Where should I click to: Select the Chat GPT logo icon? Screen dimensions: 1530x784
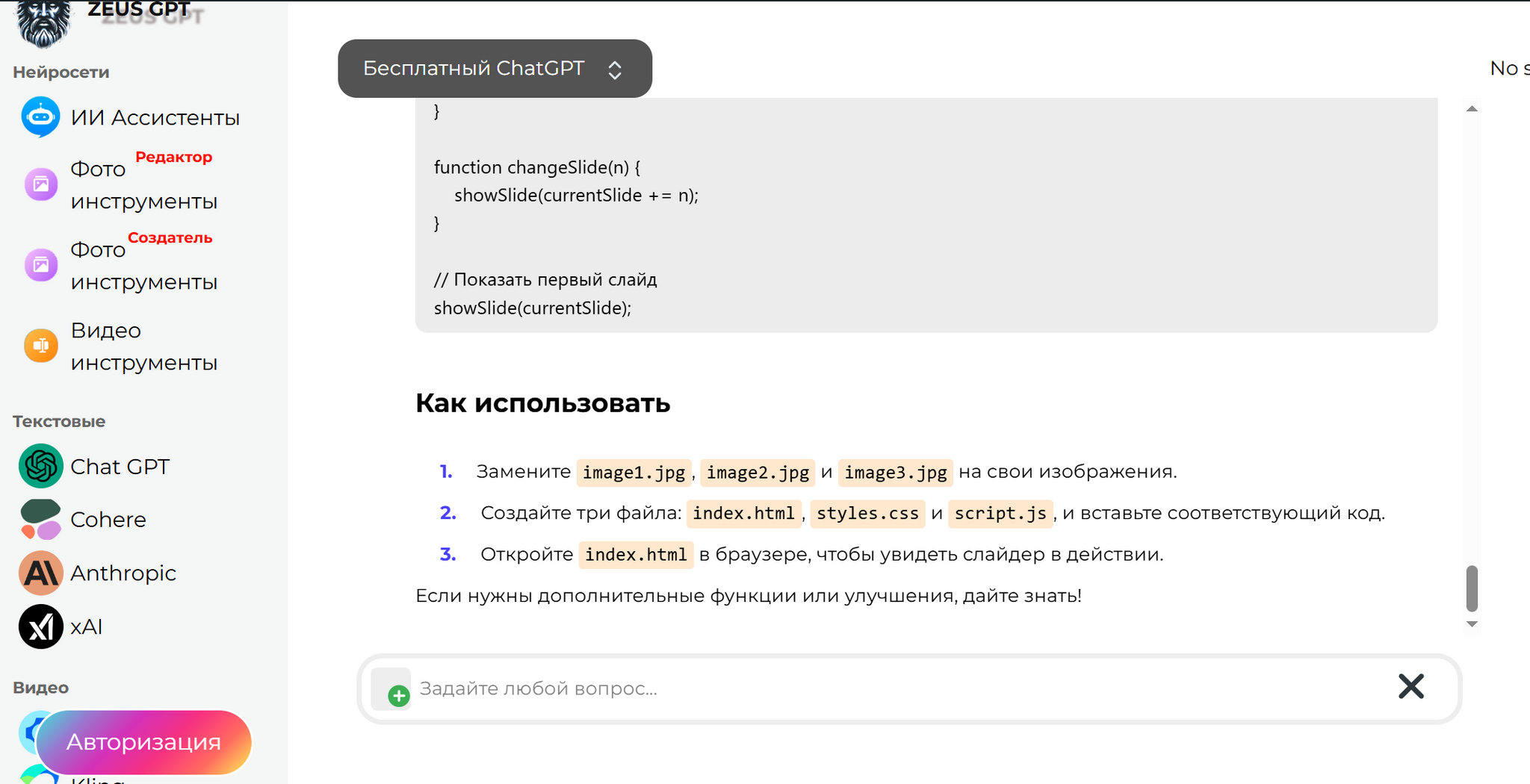click(40, 466)
